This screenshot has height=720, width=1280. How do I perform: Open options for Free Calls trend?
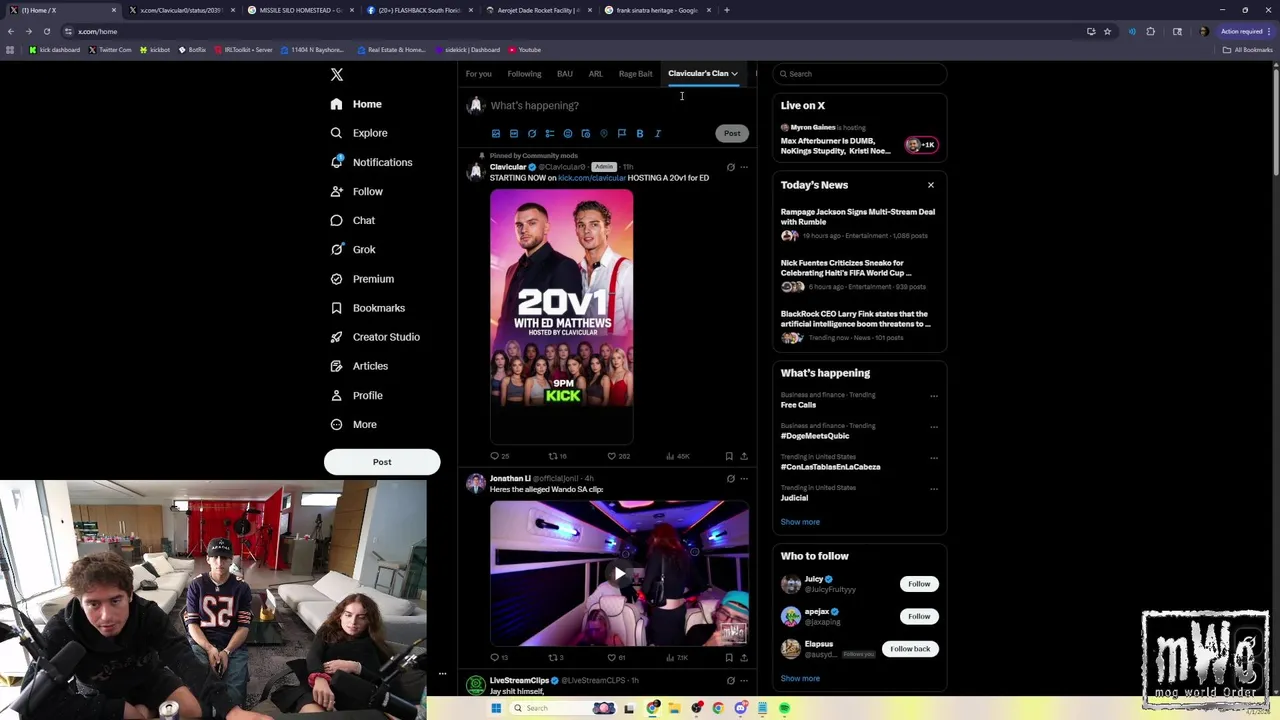tap(934, 396)
